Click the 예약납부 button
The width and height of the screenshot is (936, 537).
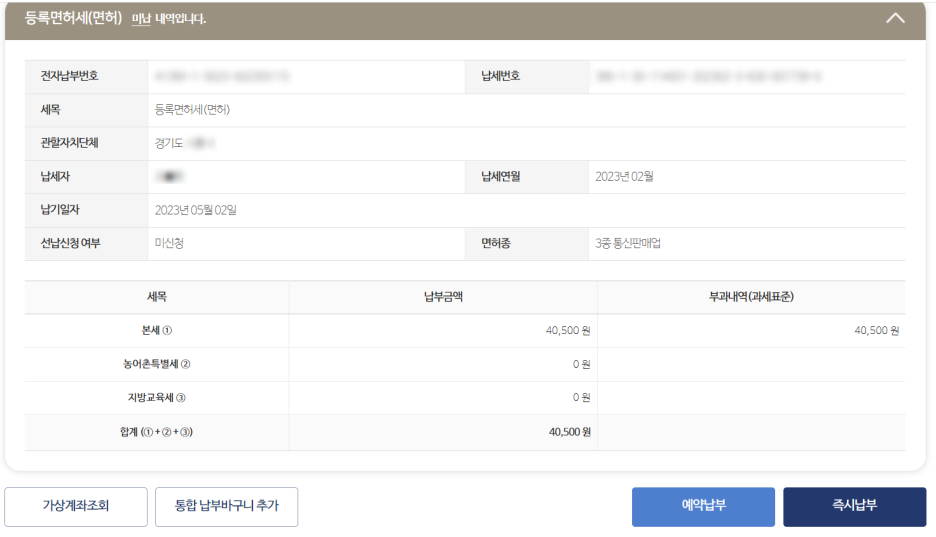(703, 507)
